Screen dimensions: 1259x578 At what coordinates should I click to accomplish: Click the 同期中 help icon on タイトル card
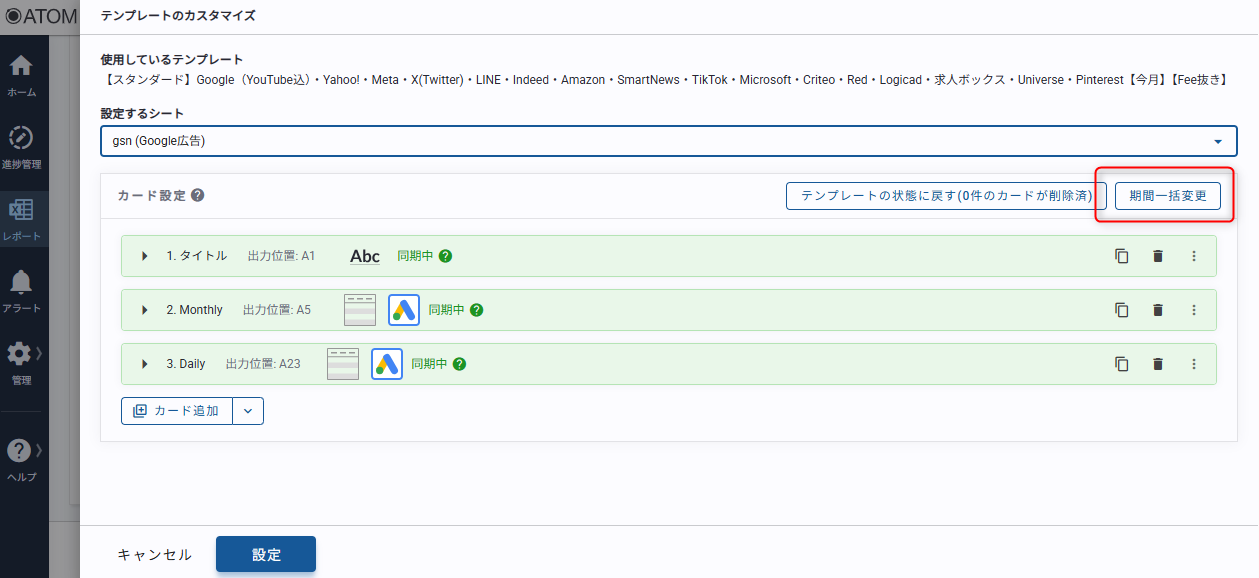click(x=445, y=256)
